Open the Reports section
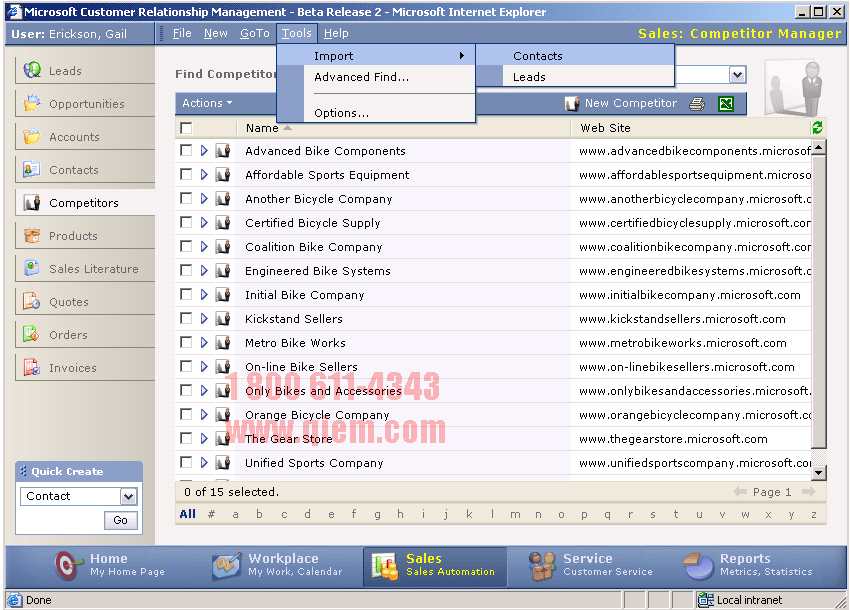The width and height of the screenshot is (850, 610). point(748,565)
